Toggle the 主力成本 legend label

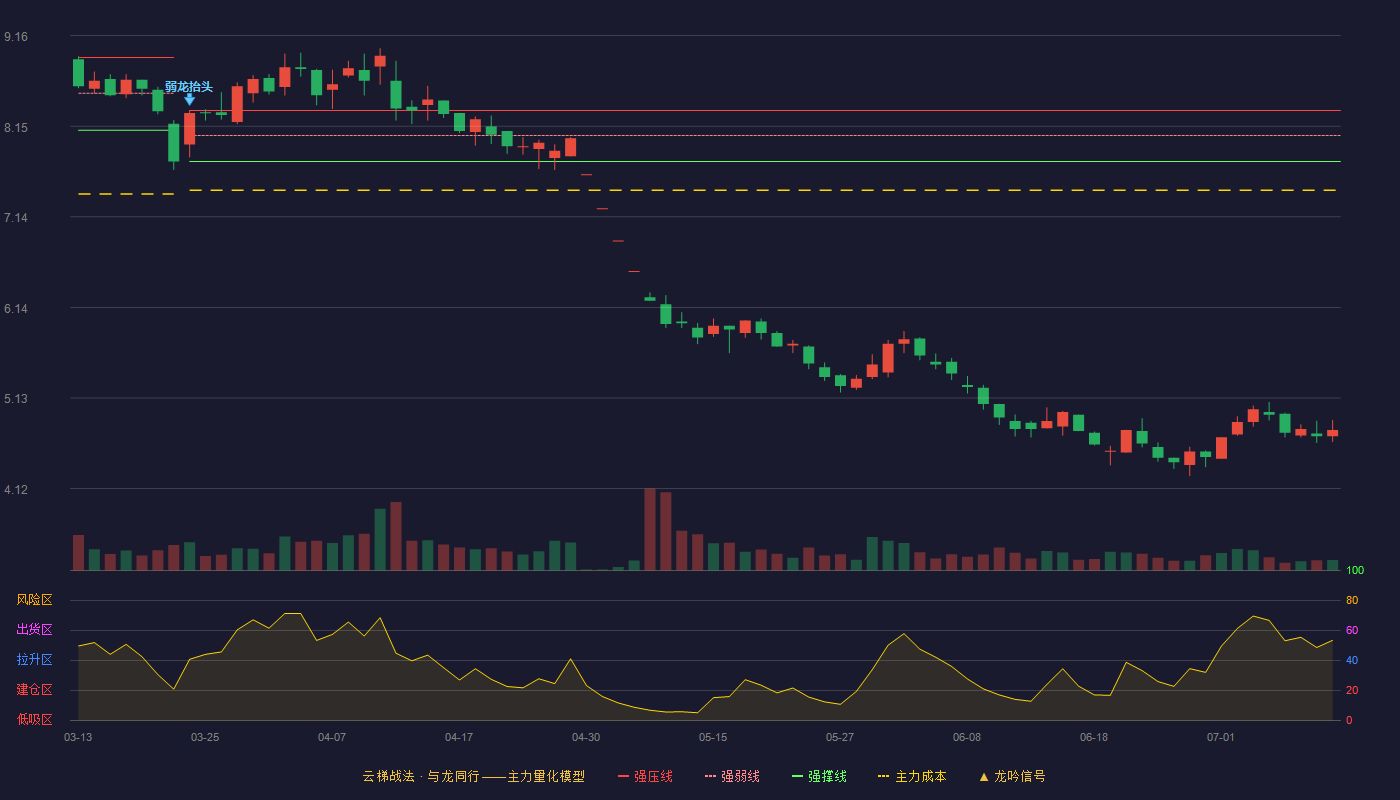click(x=920, y=777)
